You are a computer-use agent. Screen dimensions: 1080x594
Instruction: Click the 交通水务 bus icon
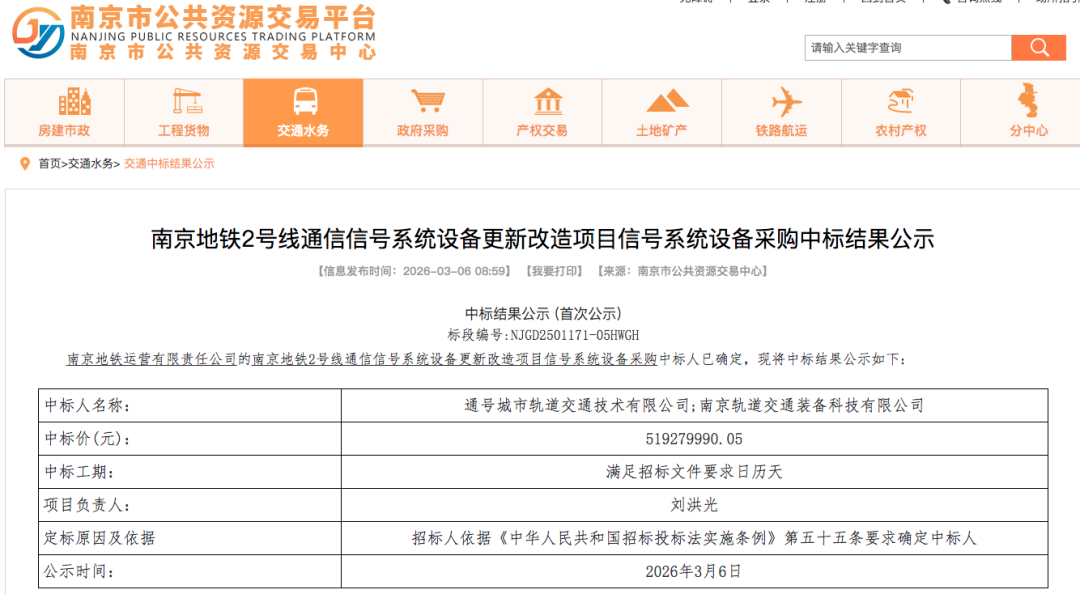pyautogui.click(x=306, y=100)
